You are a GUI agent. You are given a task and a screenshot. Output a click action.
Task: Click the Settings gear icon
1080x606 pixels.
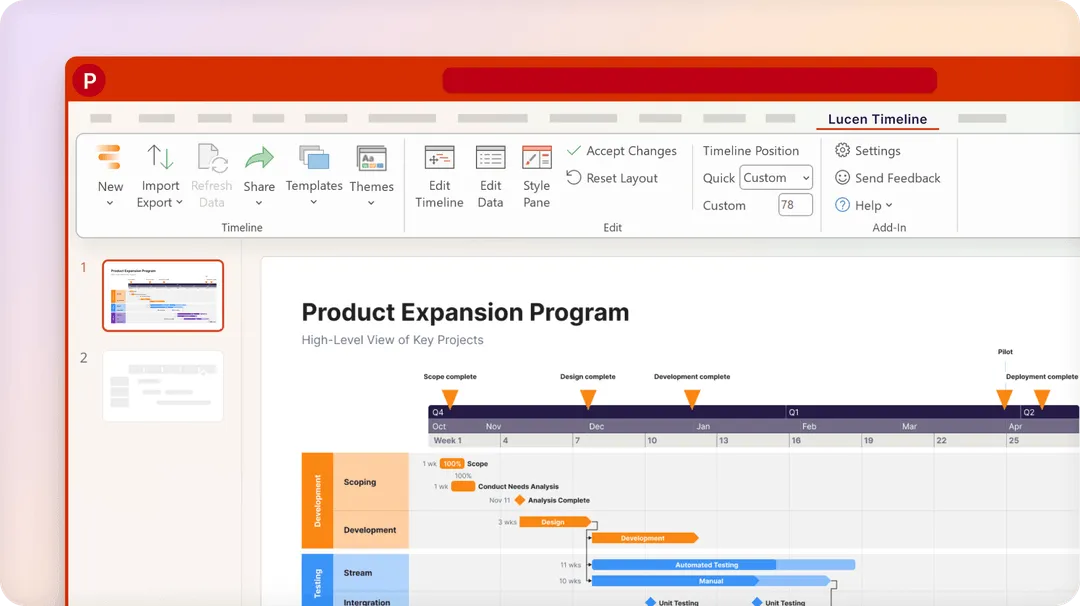pos(842,150)
